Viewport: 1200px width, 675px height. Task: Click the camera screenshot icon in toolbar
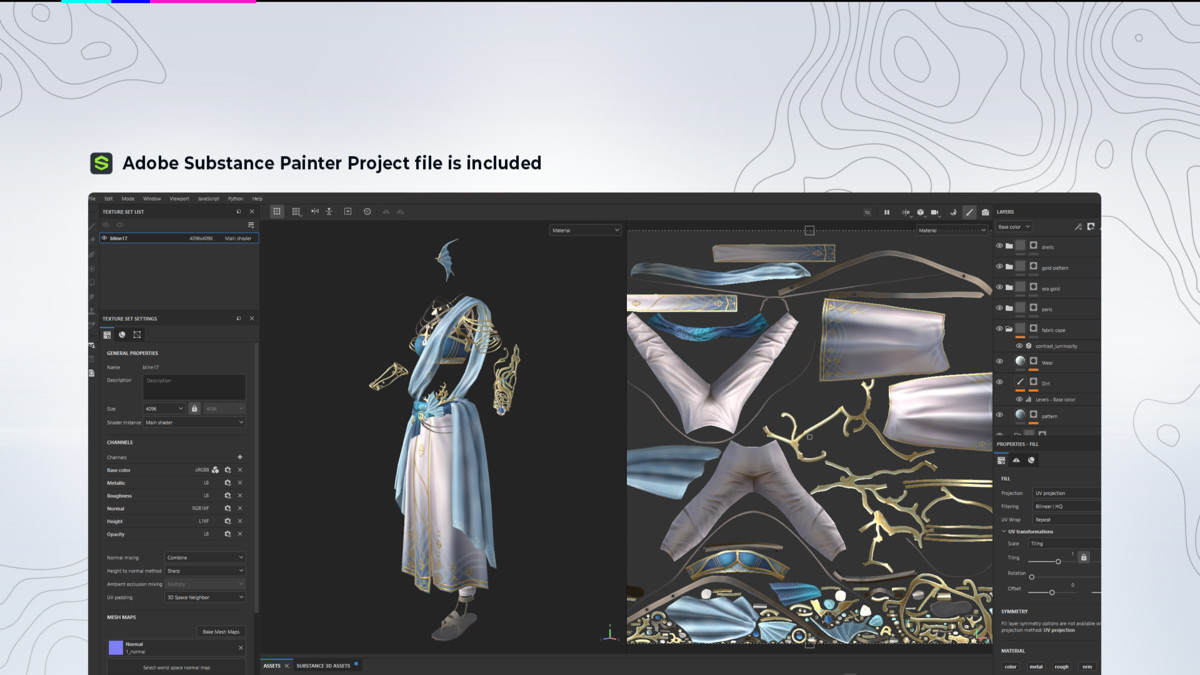(x=985, y=212)
